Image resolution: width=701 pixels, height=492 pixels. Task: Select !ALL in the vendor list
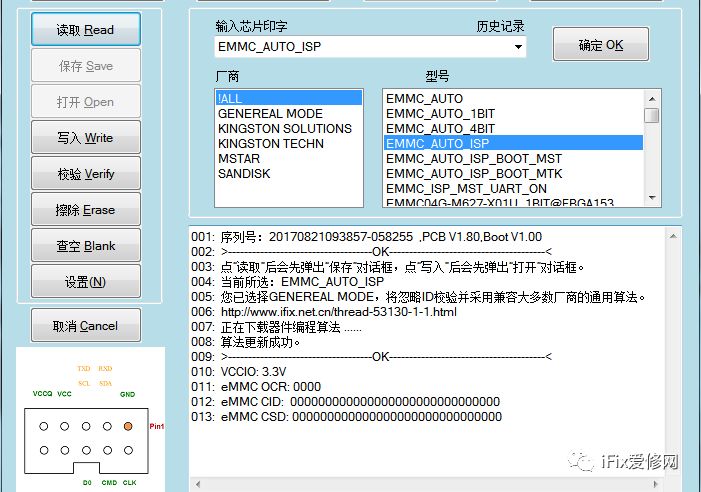289,99
